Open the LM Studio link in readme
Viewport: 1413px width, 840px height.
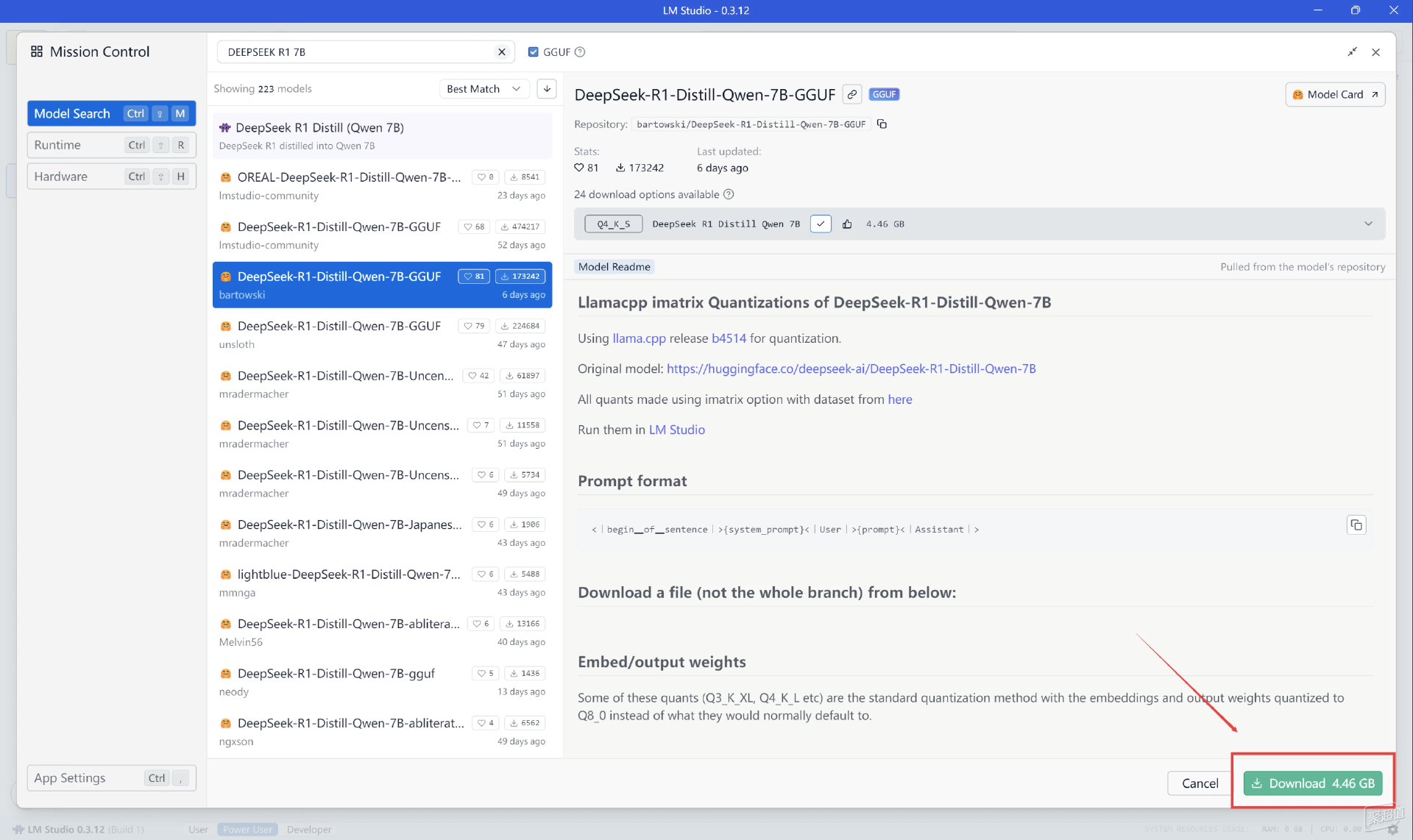point(676,430)
